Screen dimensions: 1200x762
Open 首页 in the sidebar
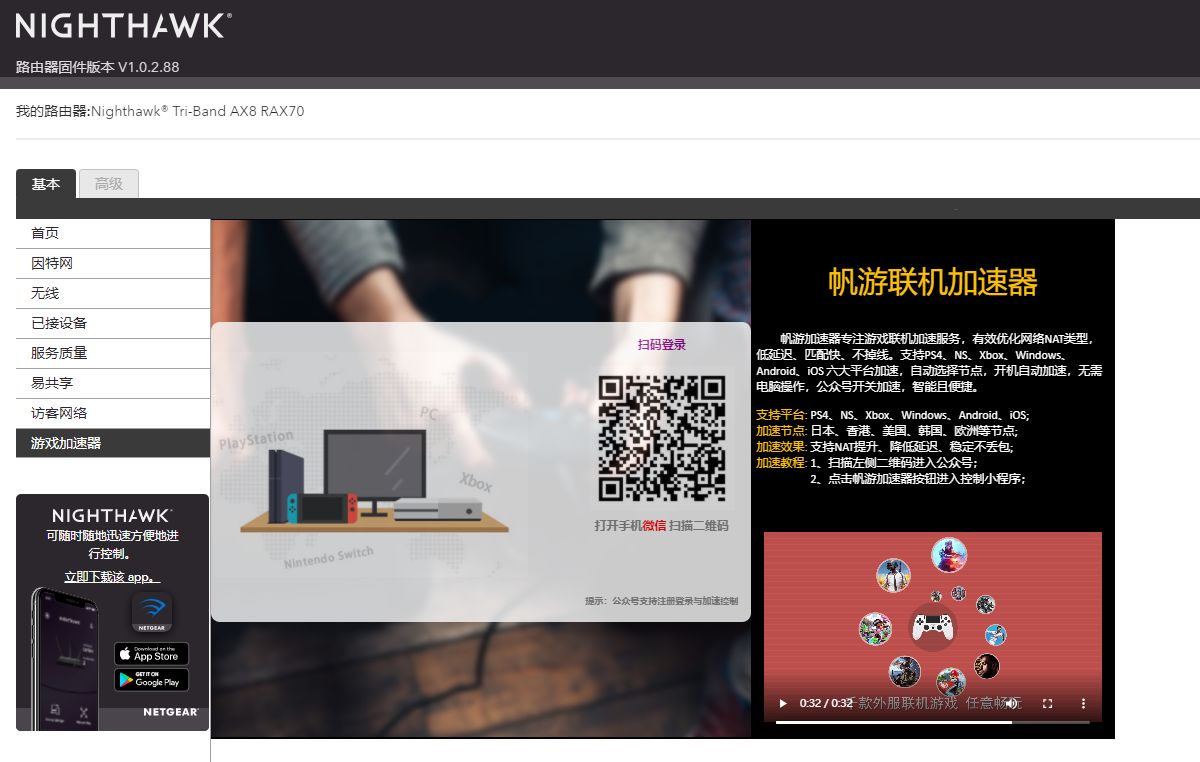click(x=113, y=233)
